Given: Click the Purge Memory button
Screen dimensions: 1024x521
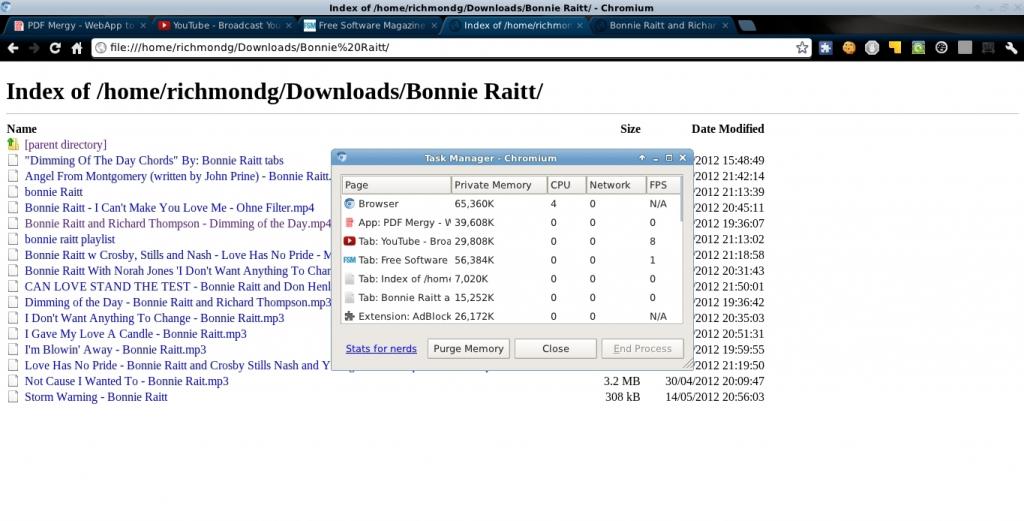Looking at the screenshot, I should click(468, 349).
